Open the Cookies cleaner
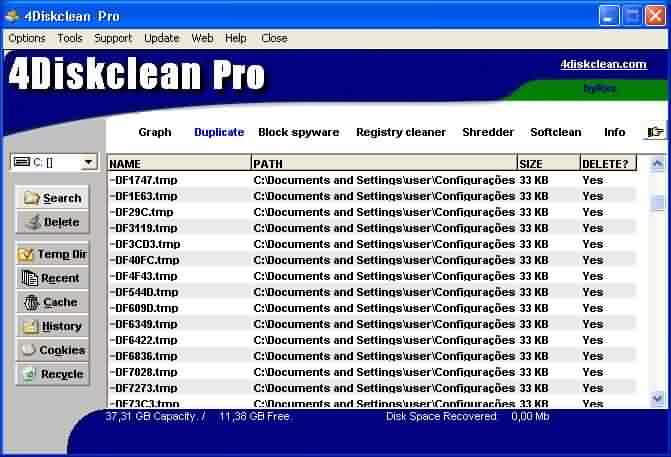The width and height of the screenshot is (671, 457). [x=52, y=350]
